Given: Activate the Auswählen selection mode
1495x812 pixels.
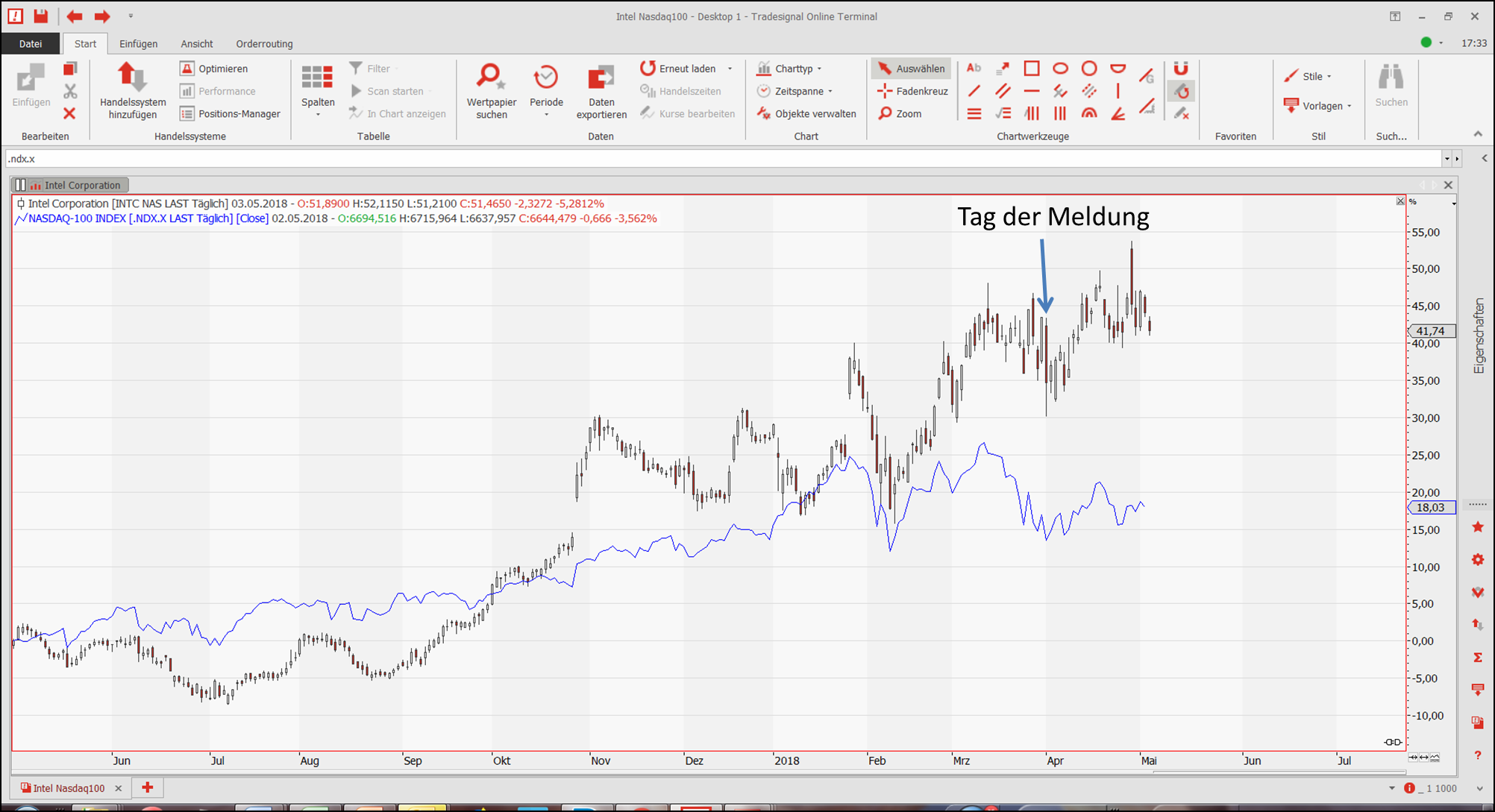Looking at the screenshot, I should [x=911, y=69].
